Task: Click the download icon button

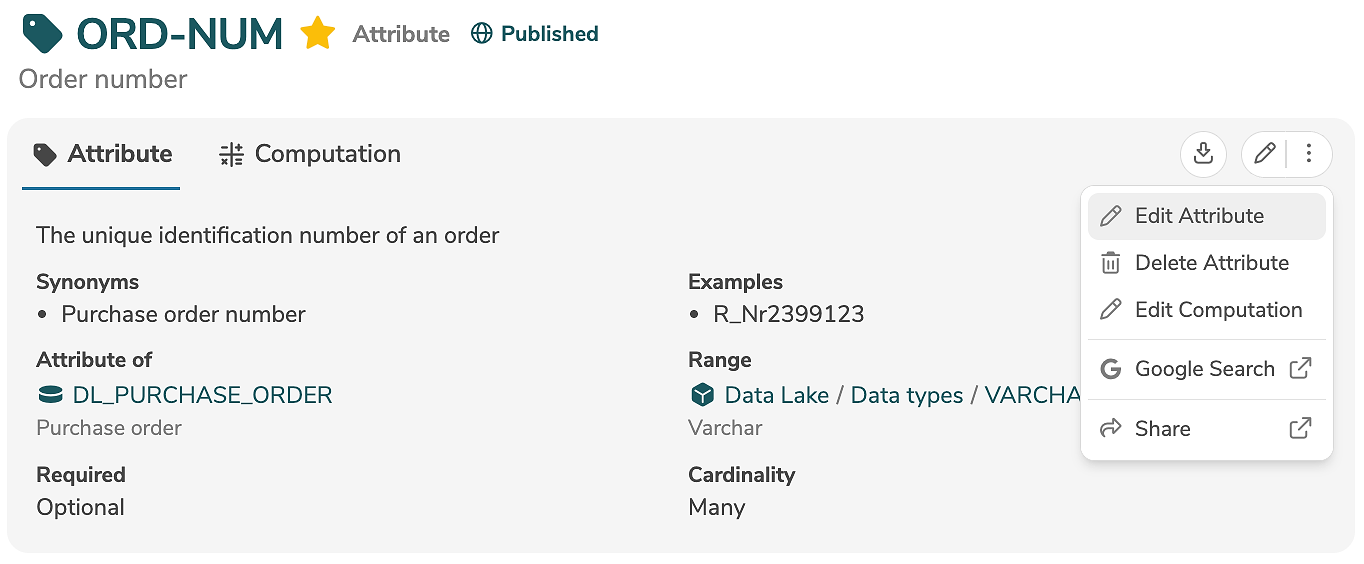Action: pyautogui.click(x=1204, y=154)
